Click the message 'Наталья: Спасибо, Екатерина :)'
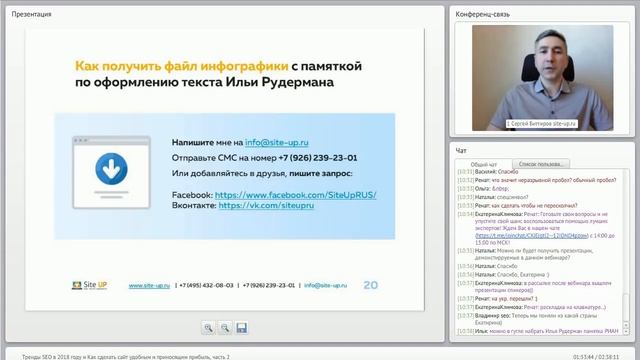Image resolution: width=640 pixels, height=360 pixels. pos(503,275)
